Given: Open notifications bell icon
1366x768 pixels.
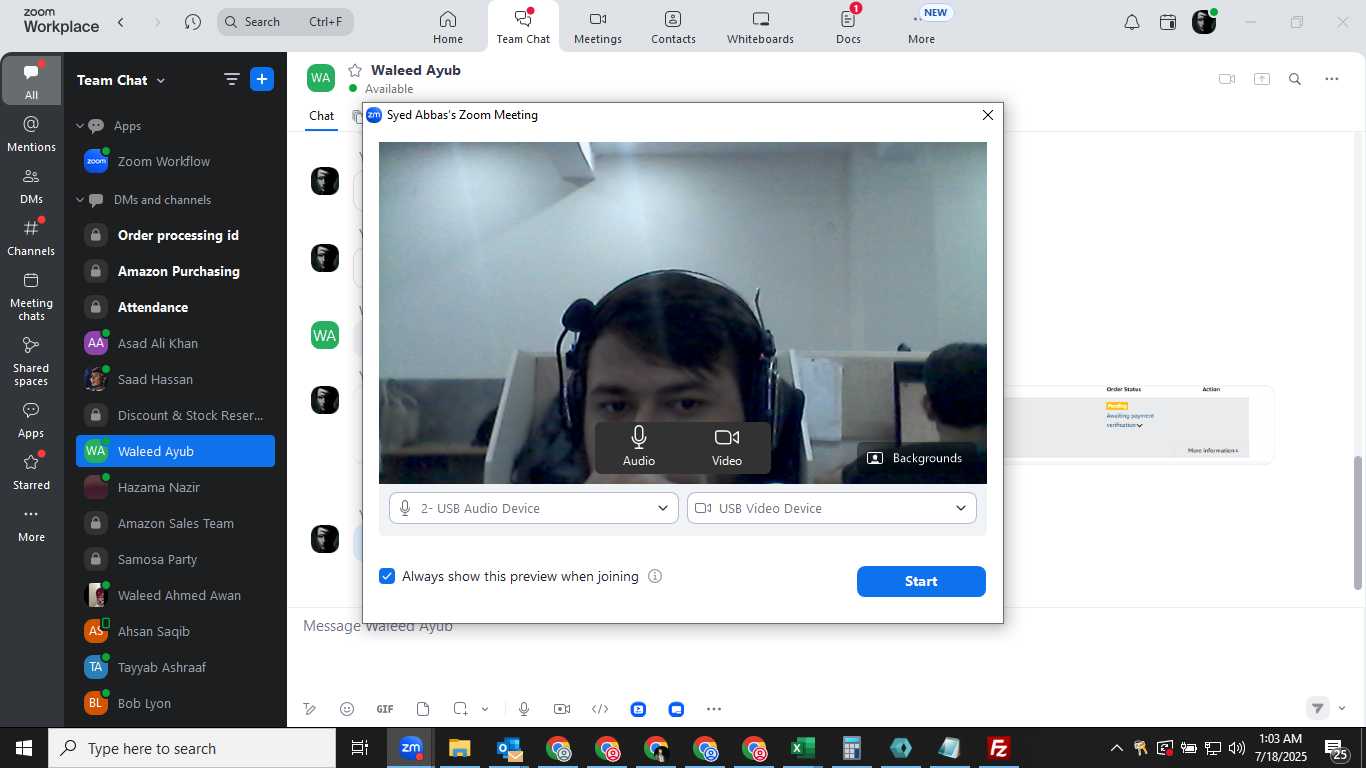Looking at the screenshot, I should 1132,22.
